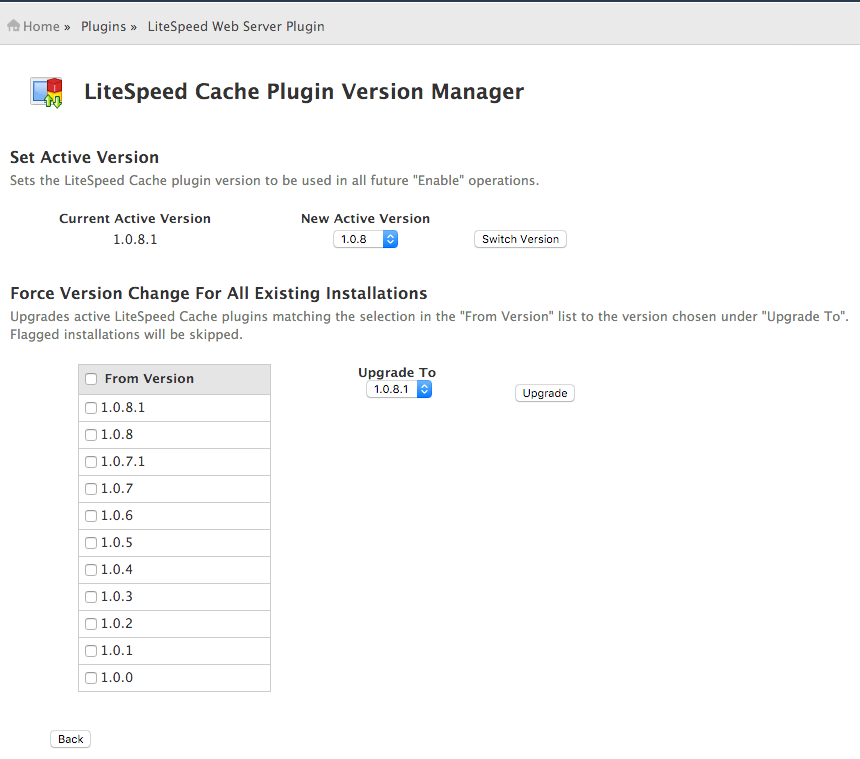Viewport: 860px width, 759px height.
Task: Check the 1.0.8 version checkbox
Action: (x=91, y=435)
